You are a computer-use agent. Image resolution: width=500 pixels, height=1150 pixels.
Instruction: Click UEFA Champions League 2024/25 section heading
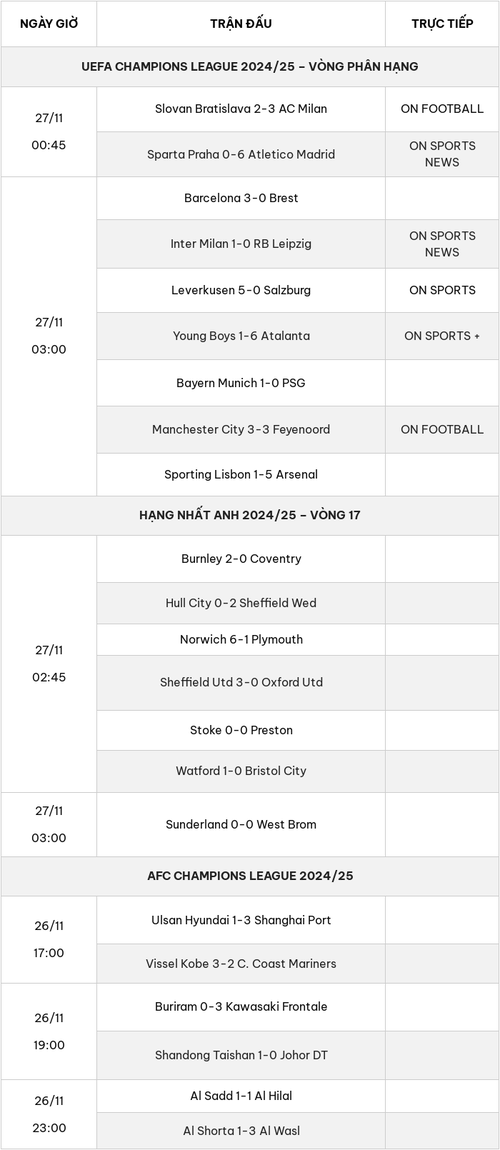[250, 67]
